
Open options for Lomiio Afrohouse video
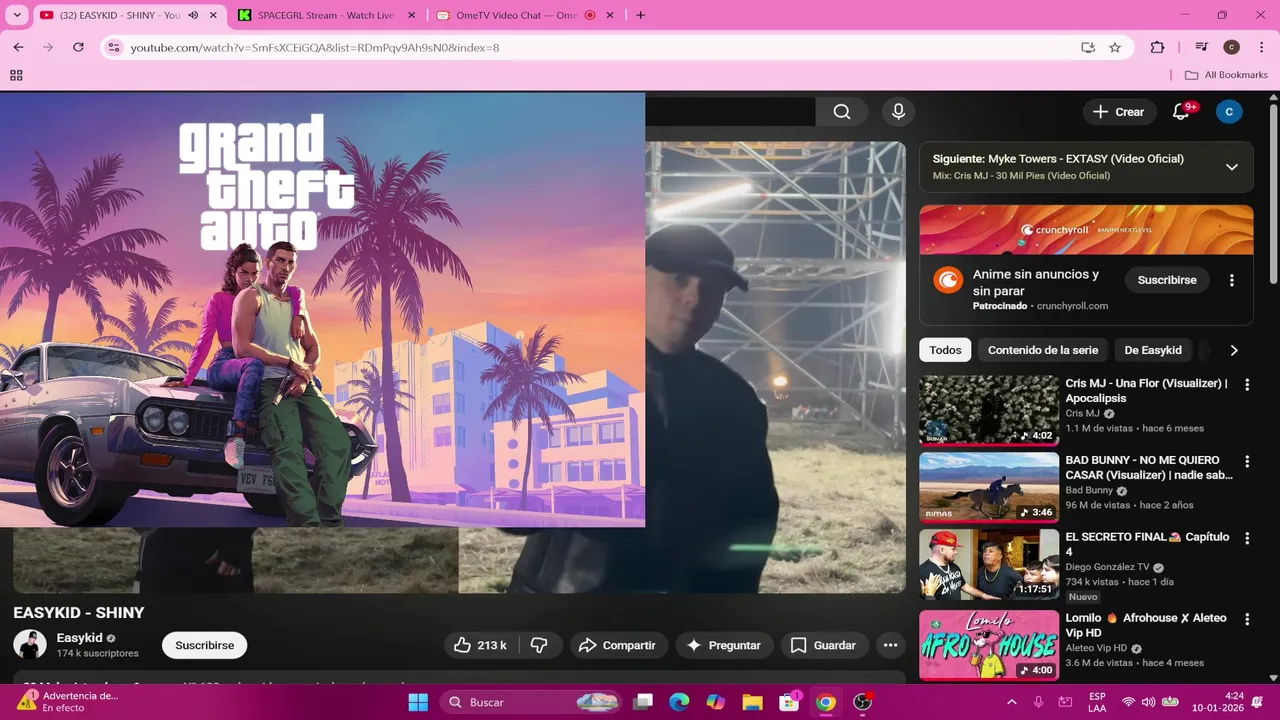(x=1247, y=619)
